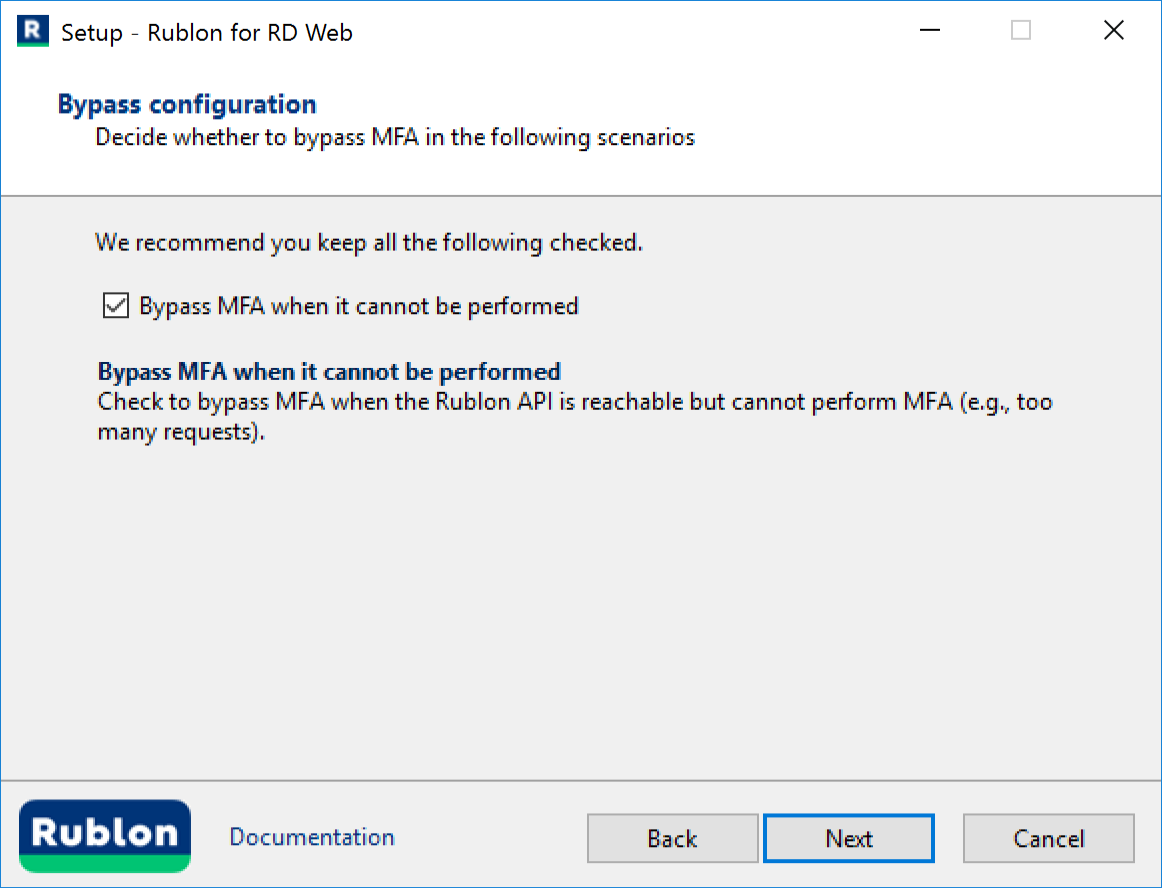The height and width of the screenshot is (888, 1162).
Task: Click the white header area beside the heading
Action: (800, 110)
